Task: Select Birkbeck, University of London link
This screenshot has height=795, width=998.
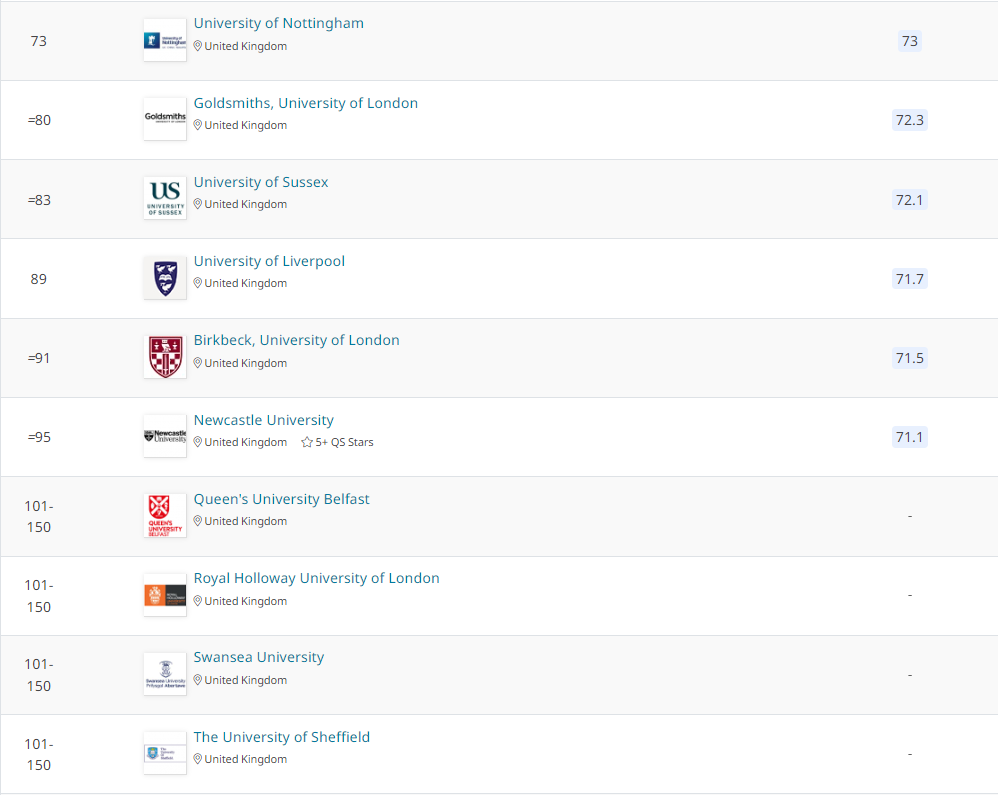Action: click(297, 340)
